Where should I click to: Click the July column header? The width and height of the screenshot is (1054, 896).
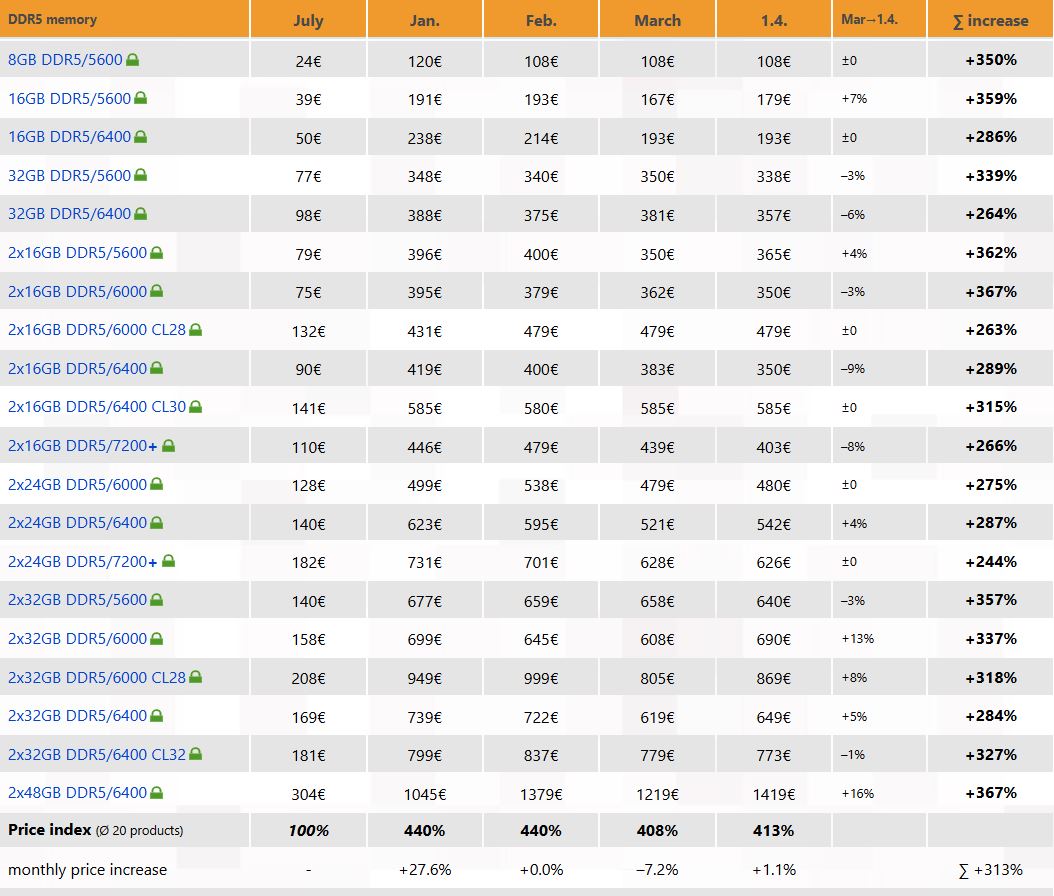(x=308, y=20)
